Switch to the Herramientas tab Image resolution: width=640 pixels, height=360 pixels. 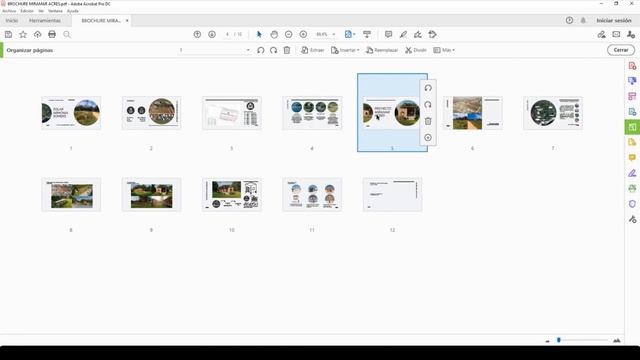pos(45,20)
